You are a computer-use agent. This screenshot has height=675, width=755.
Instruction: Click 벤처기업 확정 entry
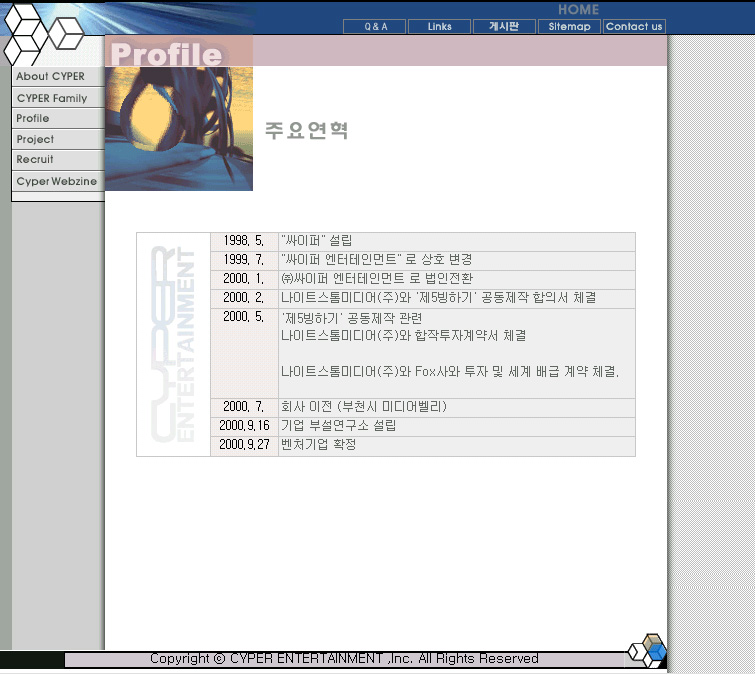tap(318, 445)
